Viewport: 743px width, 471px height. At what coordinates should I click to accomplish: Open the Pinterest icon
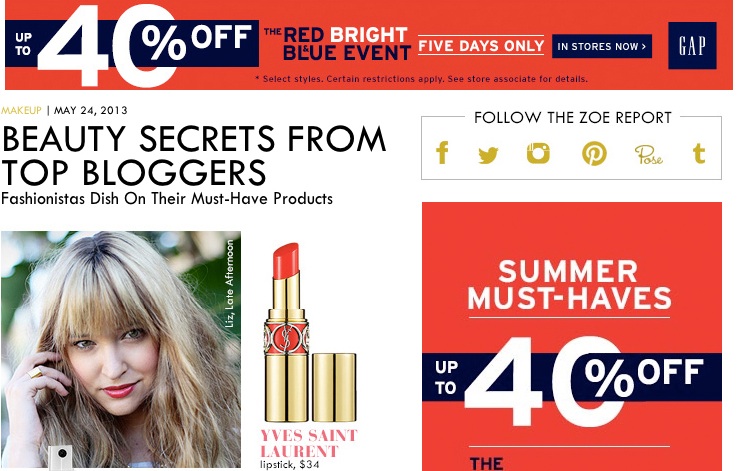pyautogui.click(x=594, y=154)
